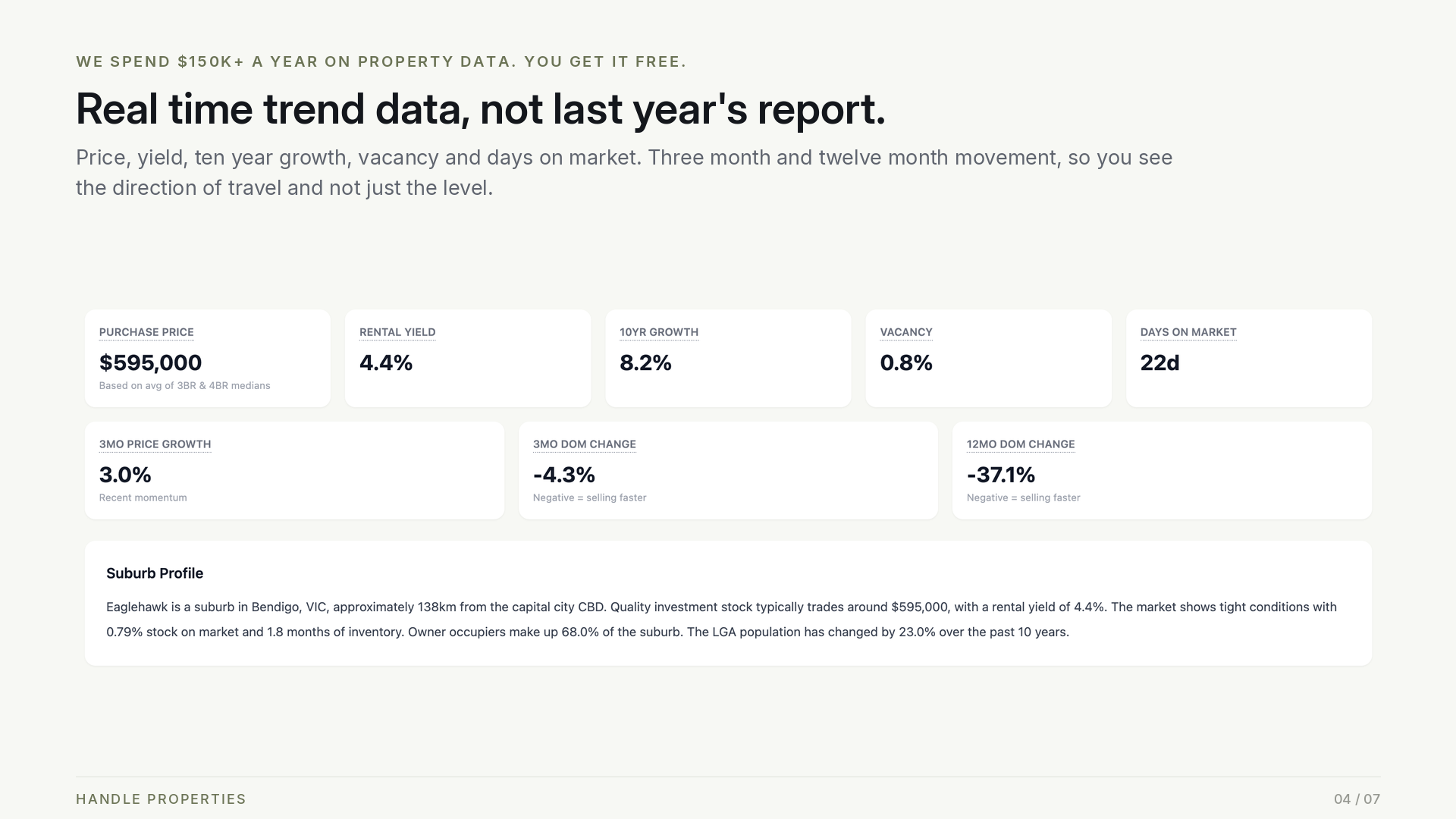Click the VACANCY label
Screen dimensions: 1456x819
[906, 332]
